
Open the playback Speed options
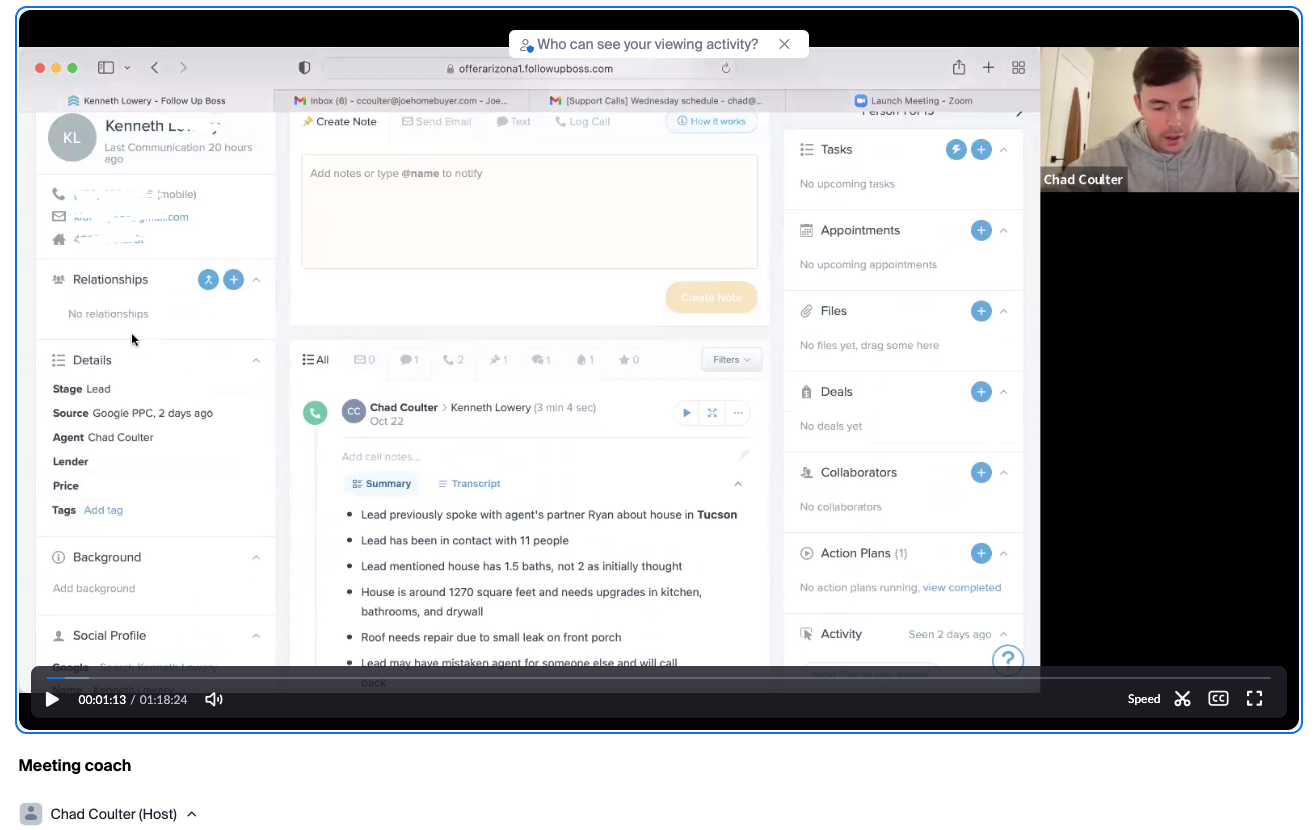click(x=1143, y=699)
